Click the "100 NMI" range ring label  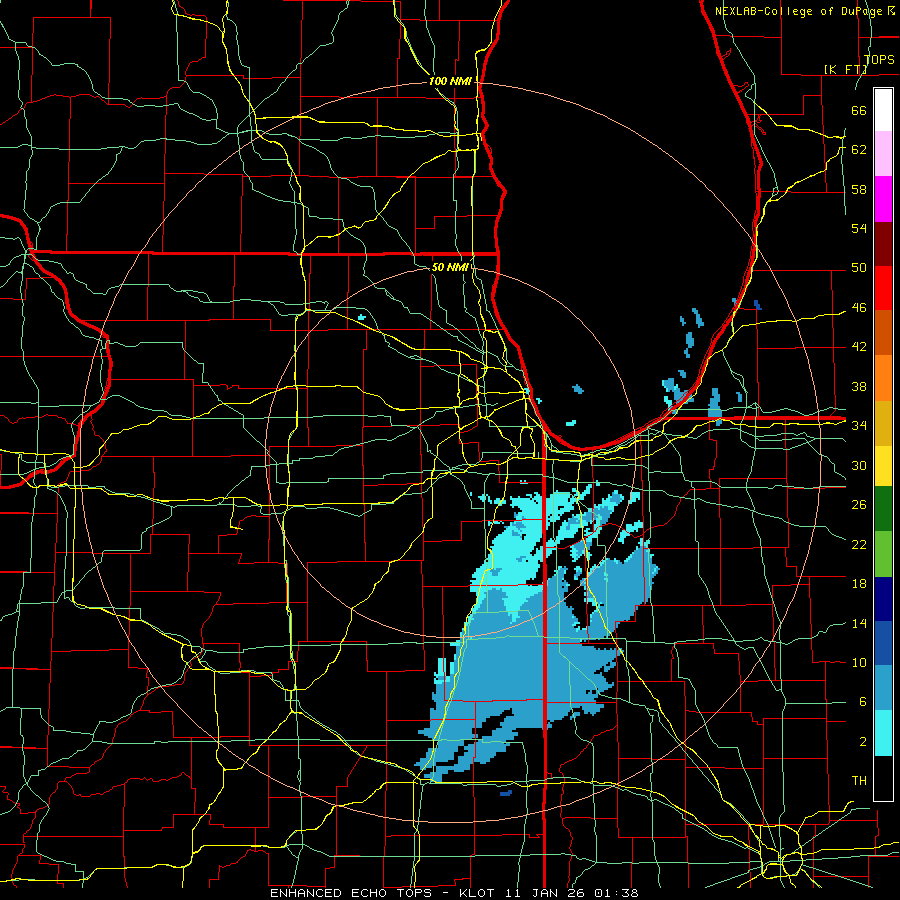(450, 82)
